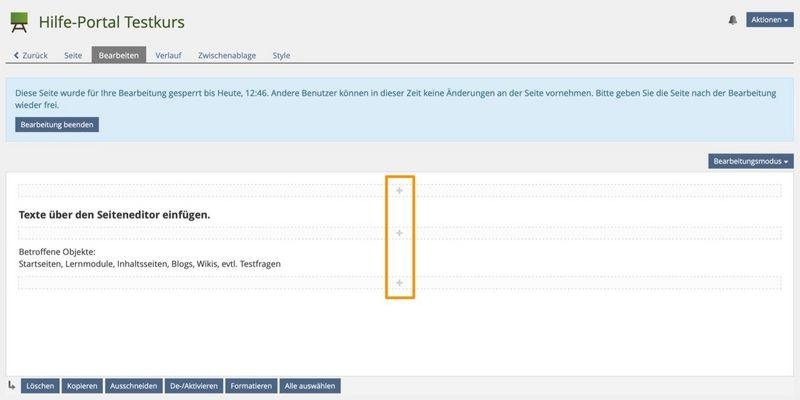Open notifications via the bell icon

(x=733, y=20)
